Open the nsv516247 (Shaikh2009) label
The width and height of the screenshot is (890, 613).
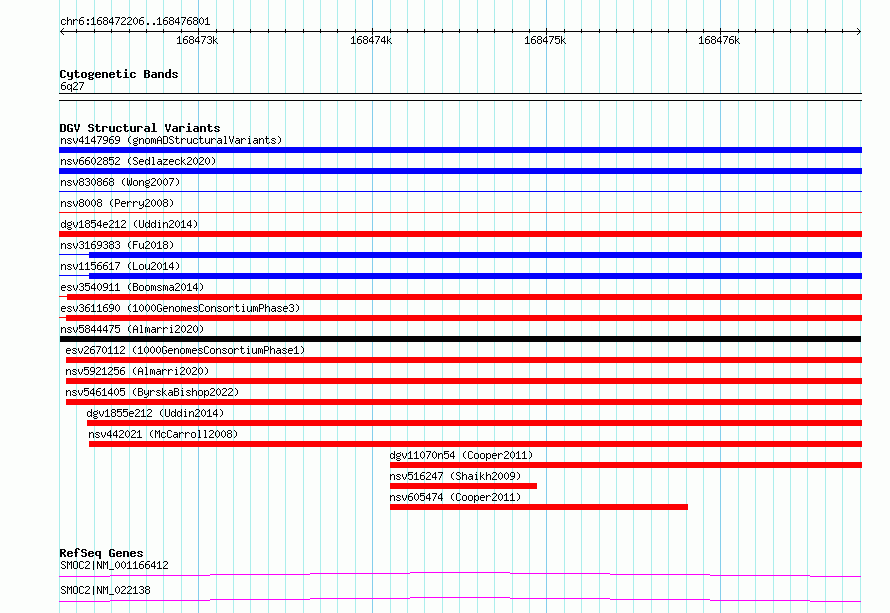click(x=455, y=476)
